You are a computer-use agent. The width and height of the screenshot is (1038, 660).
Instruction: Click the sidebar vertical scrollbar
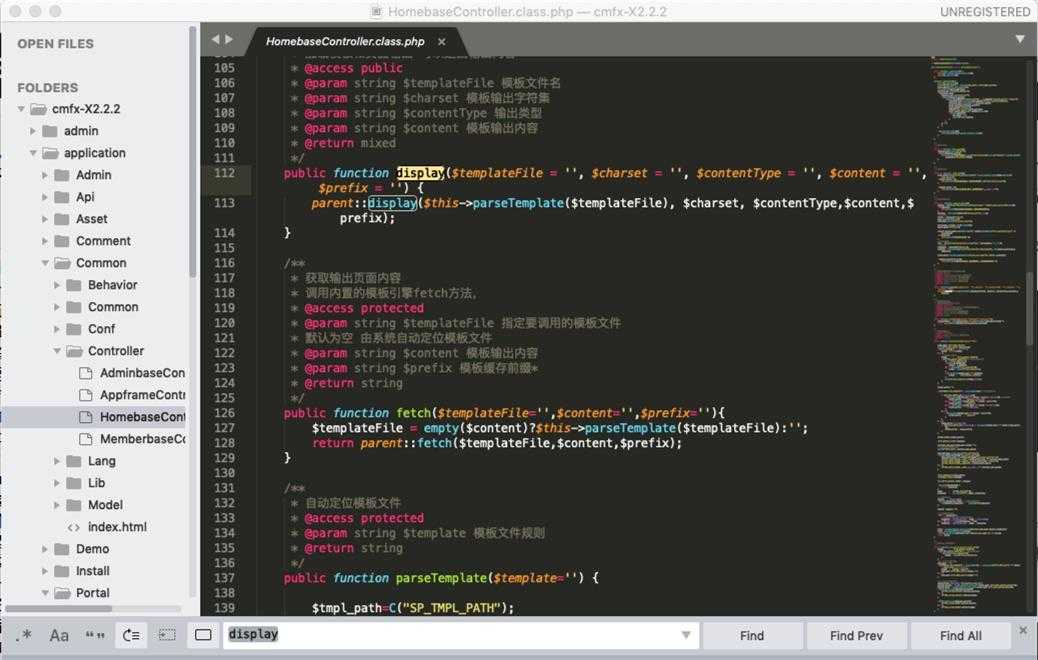tap(193, 152)
